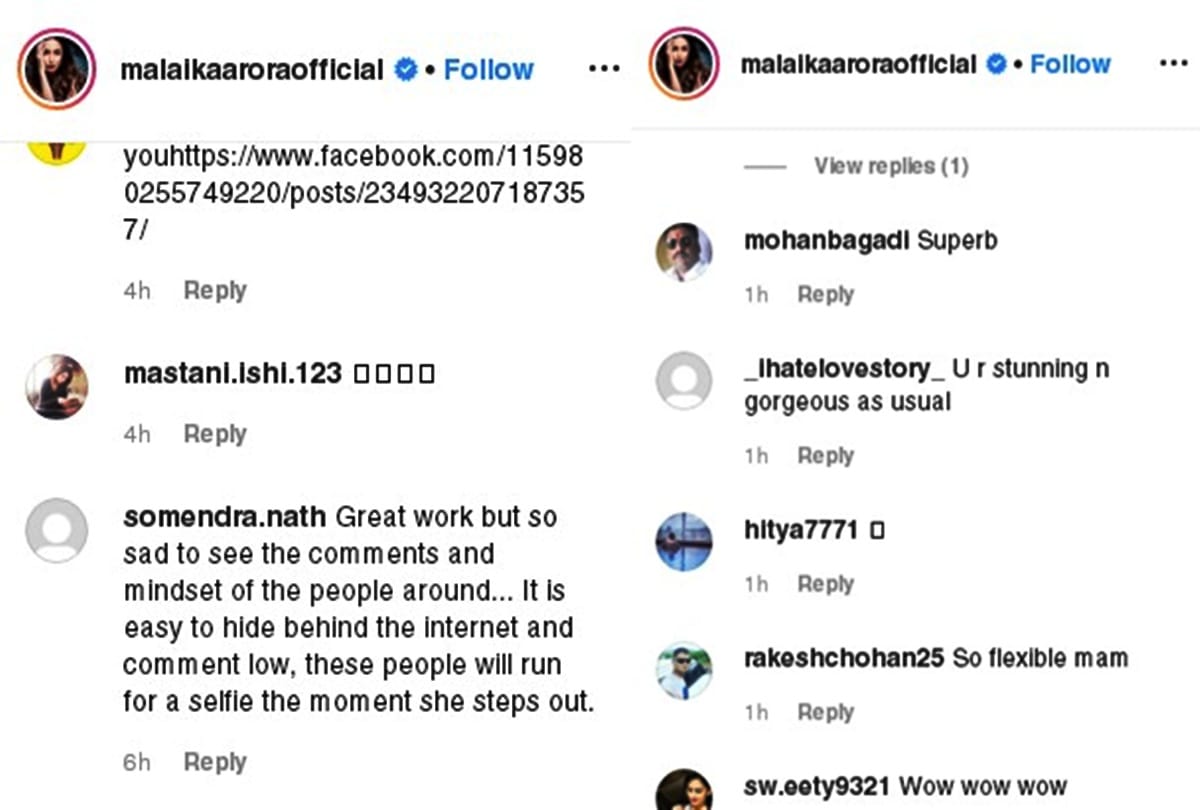This screenshot has width=1200, height=810.
Task: Follow malaikaaroraofficial in the left panel
Action: (488, 70)
